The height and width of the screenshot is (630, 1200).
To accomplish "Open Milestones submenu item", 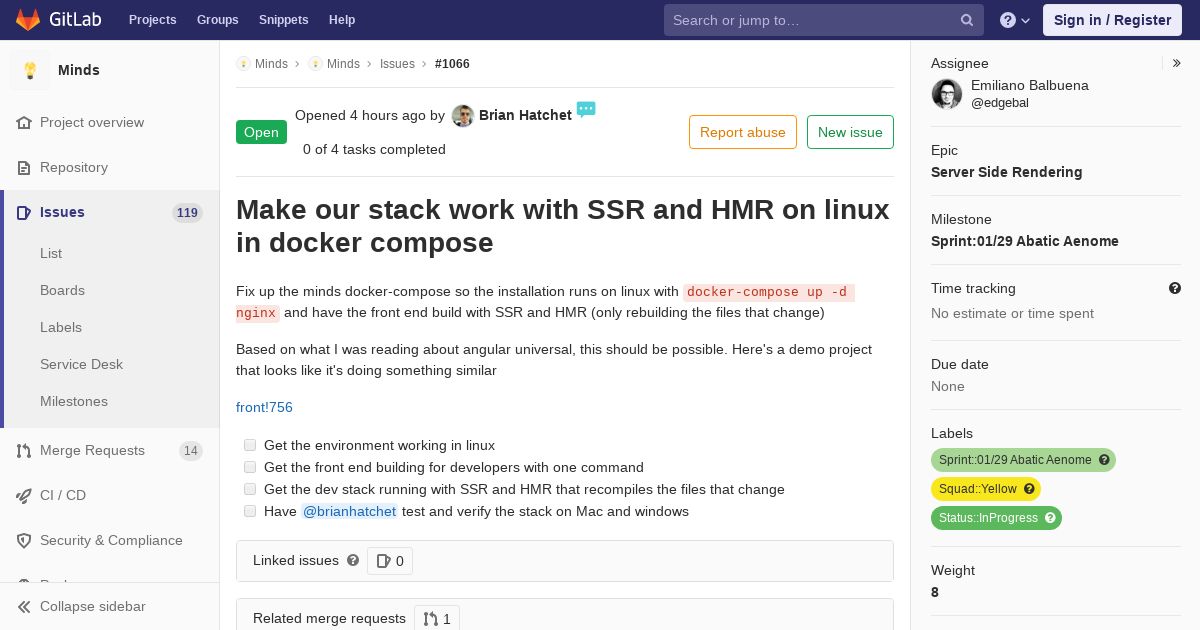I will coord(74,401).
